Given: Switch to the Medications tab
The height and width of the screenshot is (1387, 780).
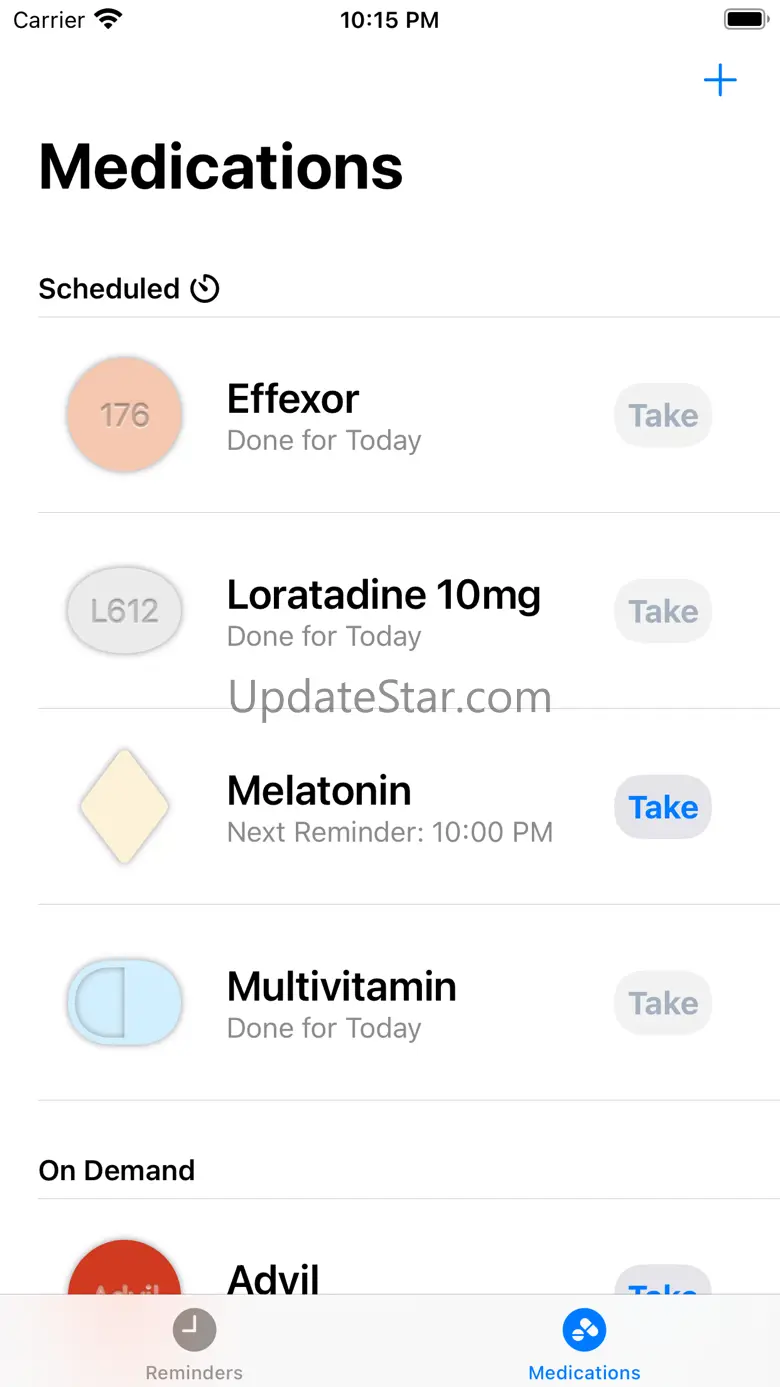Looking at the screenshot, I should [584, 1343].
